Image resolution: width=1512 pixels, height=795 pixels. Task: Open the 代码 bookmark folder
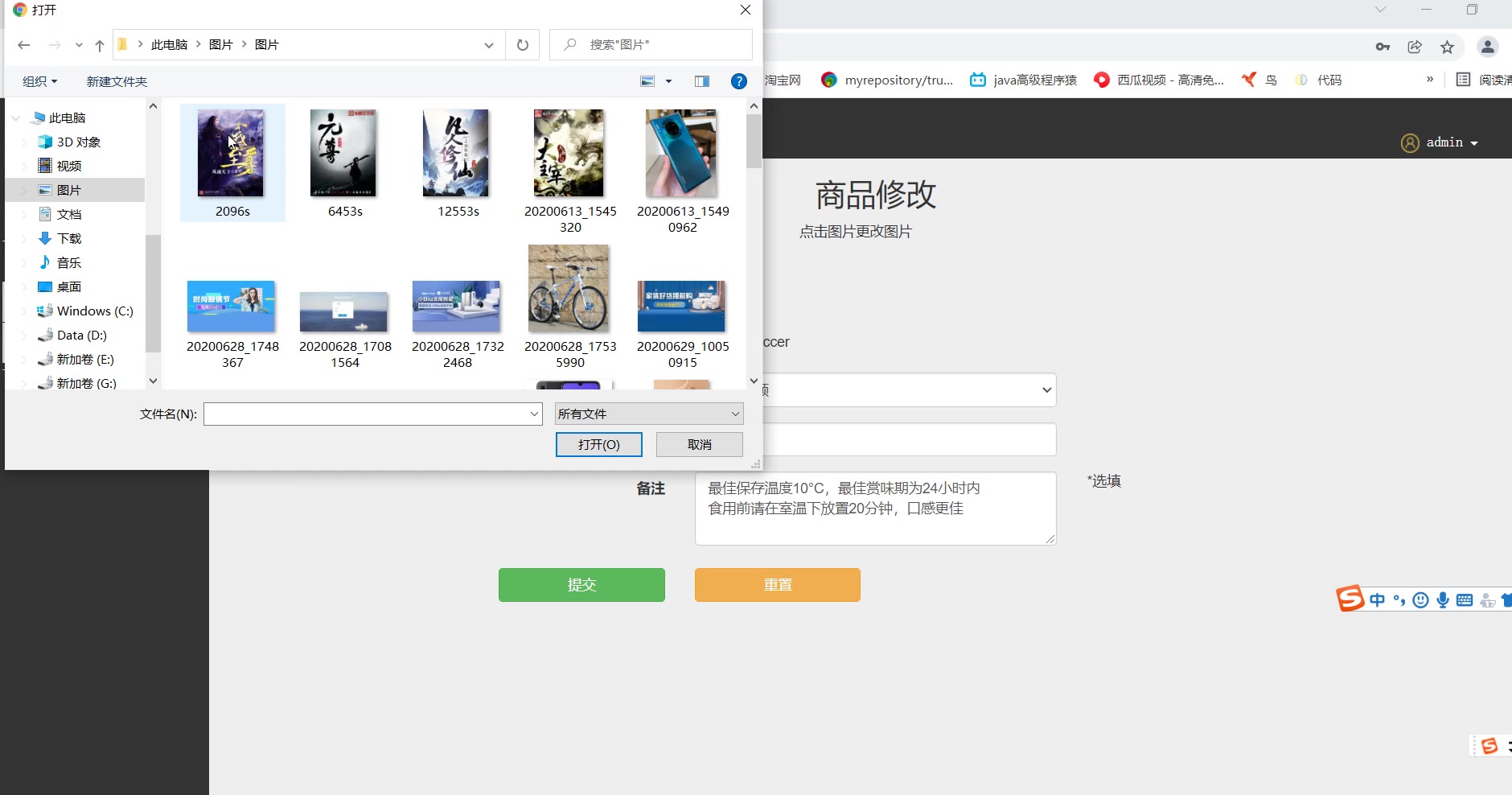pos(1318,80)
